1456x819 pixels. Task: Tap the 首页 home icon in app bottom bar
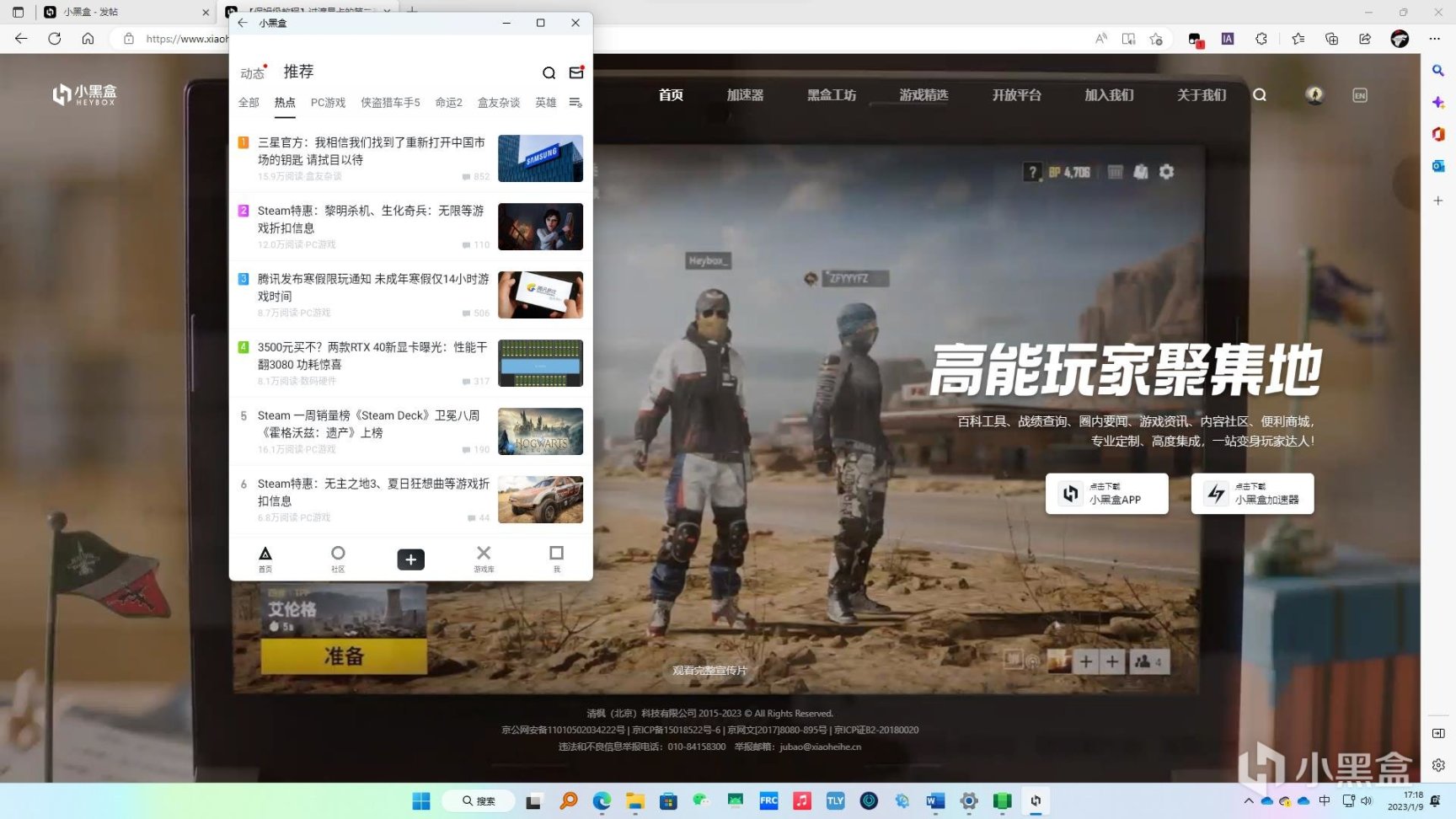pyautogui.click(x=265, y=559)
